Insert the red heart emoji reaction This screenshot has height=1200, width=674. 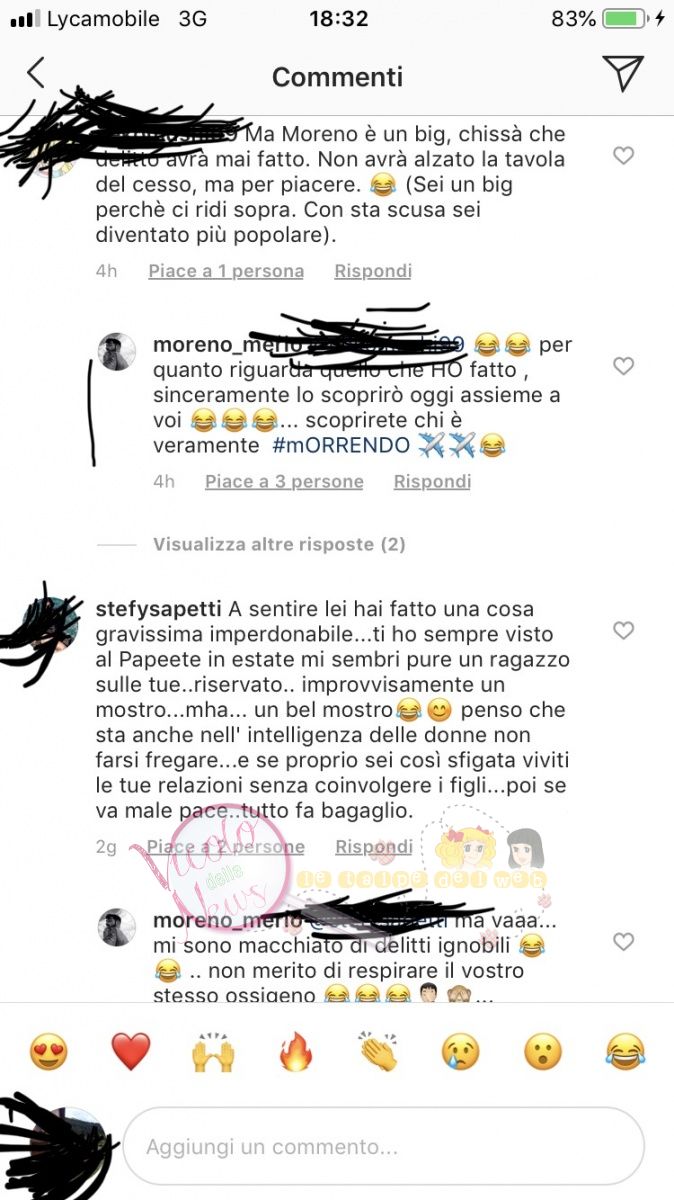click(x=130, y=1052)
